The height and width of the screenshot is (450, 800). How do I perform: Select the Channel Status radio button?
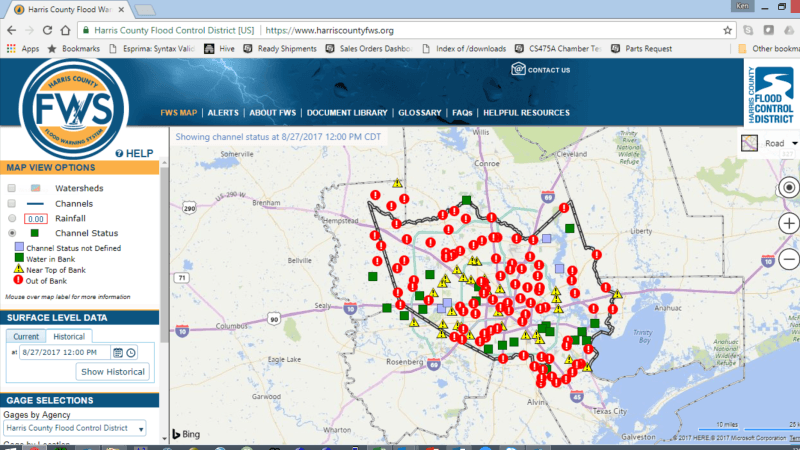(12, 233)
